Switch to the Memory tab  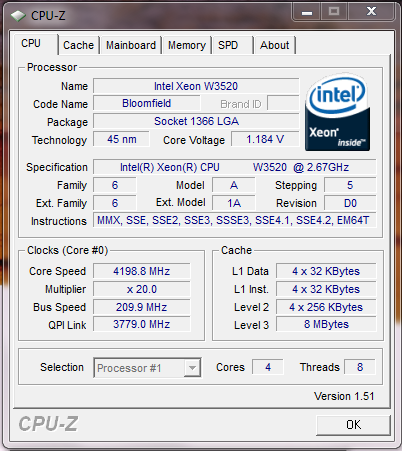187,45
